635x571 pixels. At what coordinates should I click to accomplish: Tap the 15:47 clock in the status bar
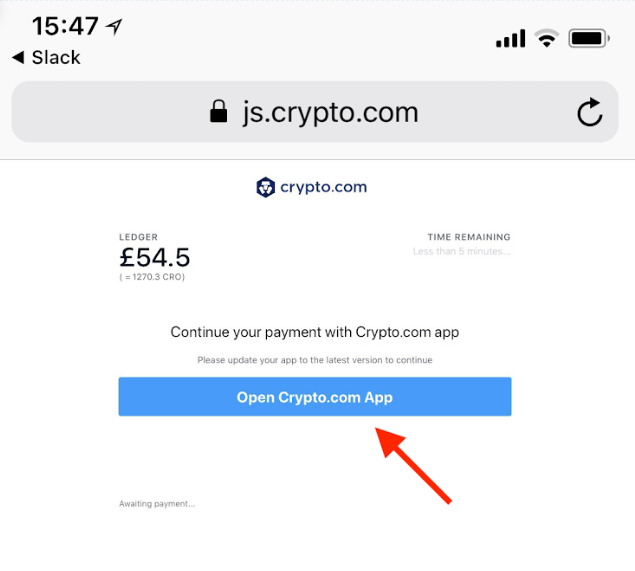pyautogui.click(x=65, y=26)
